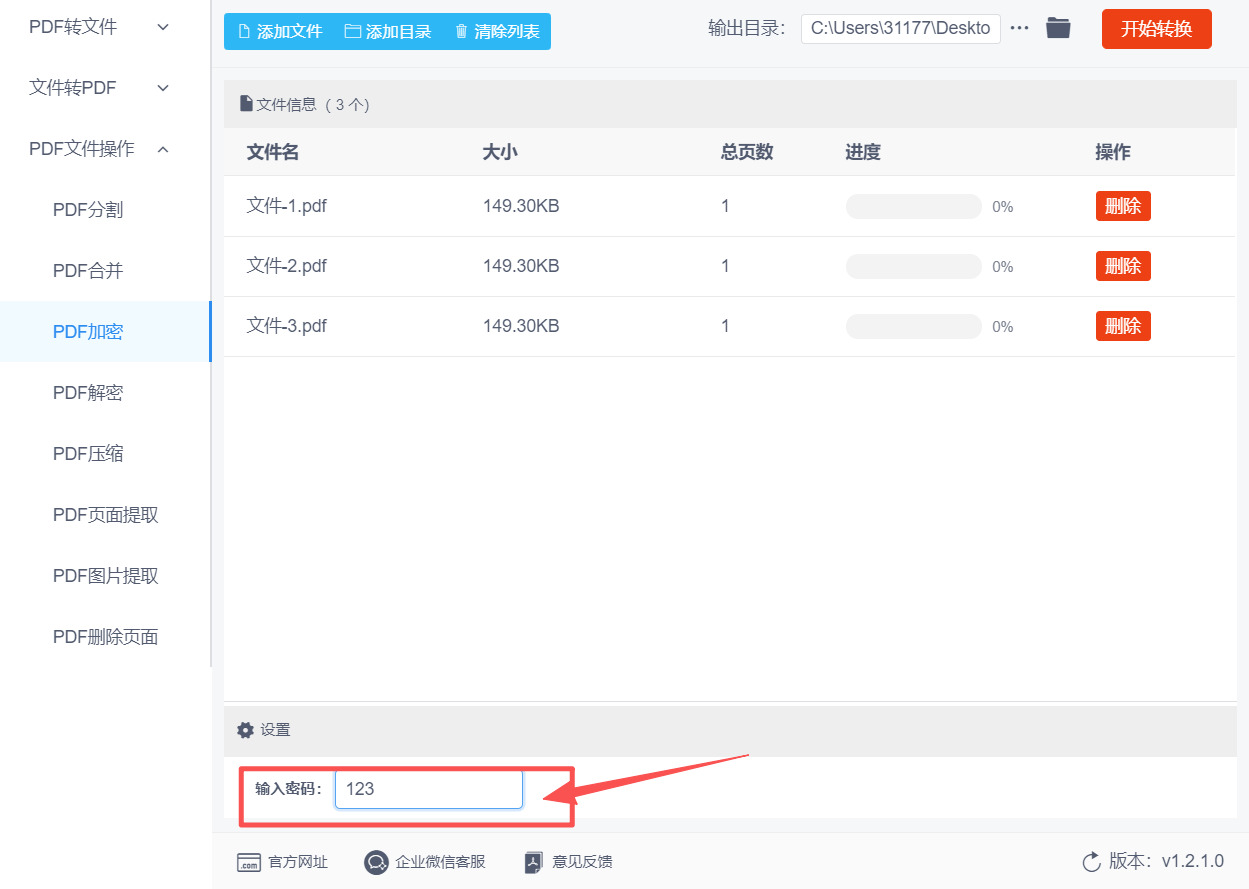The width and height of the screenshot is (1249, 889).
Task: Click file name 文件-1.pdf
Action: [x=287, y=206]
